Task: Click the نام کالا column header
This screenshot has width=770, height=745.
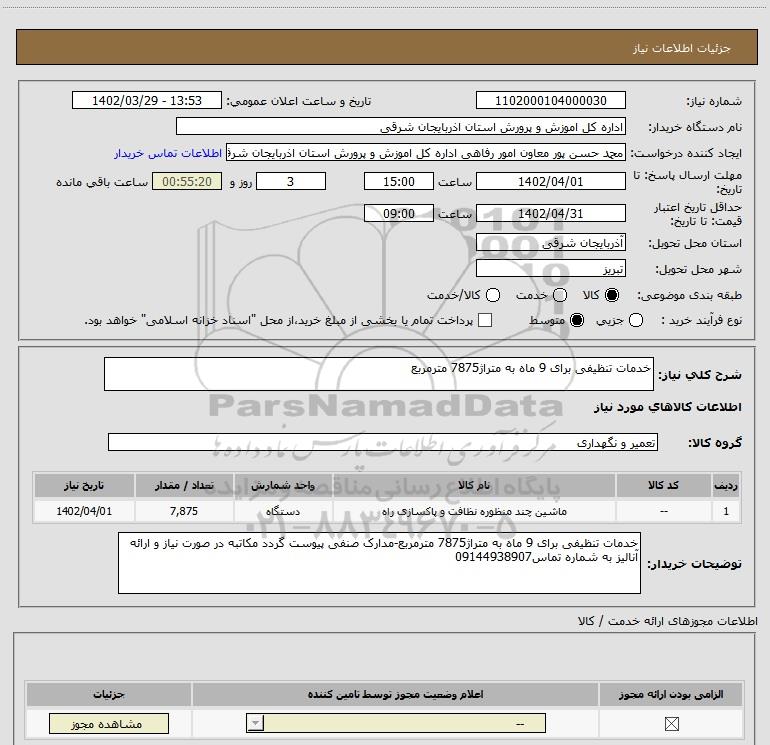Action: point(474,486)
